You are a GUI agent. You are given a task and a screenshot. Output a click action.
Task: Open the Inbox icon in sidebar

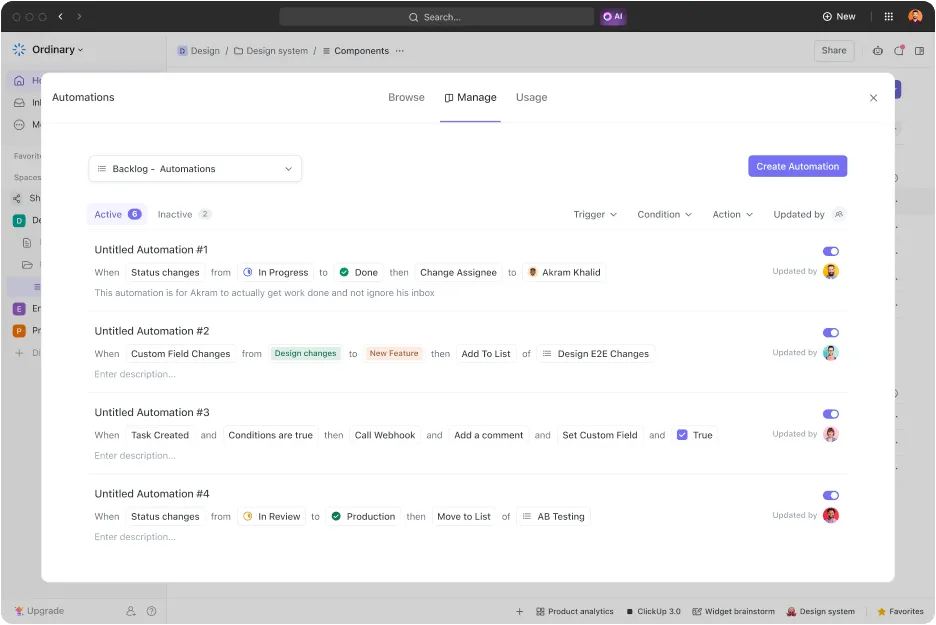tap(19, 103)
